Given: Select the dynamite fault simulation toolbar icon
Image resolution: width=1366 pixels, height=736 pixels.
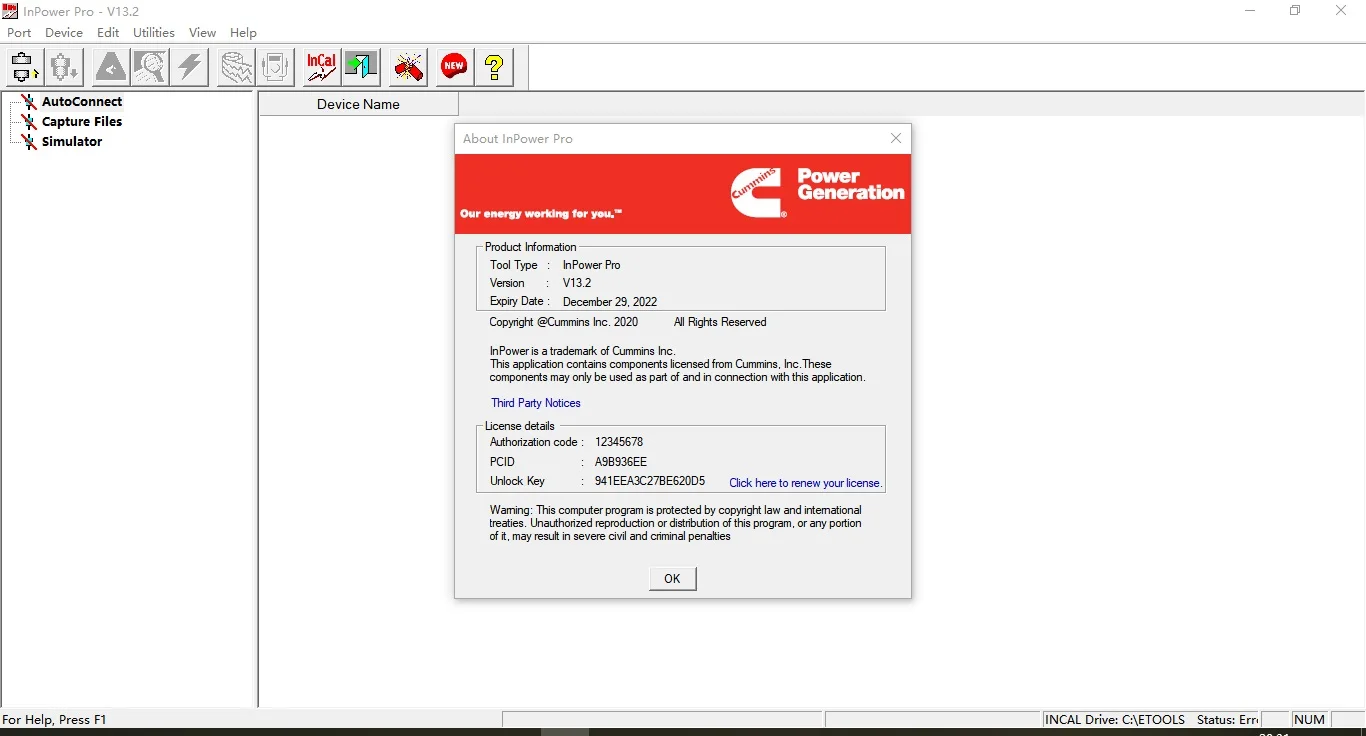Looking at the screenshot, I should (x=408, y=67).
